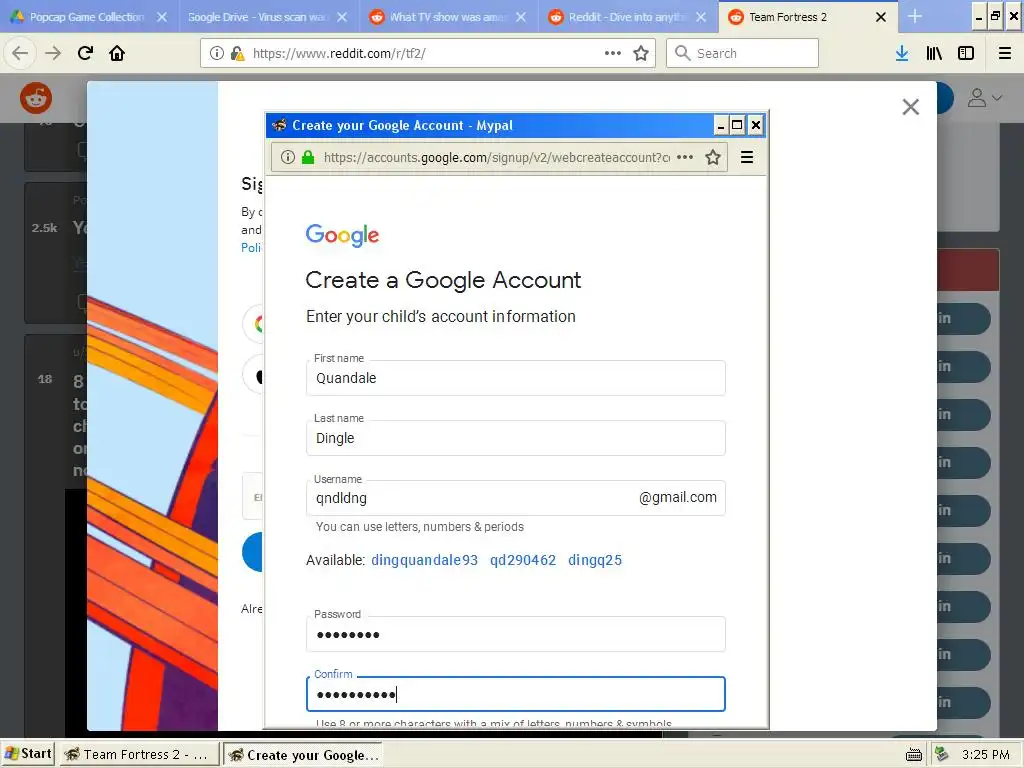Choose suggested username dingquandale93
Image resolution: width=1024 pixels, height=768 pixels.
(x=424, y=560)
